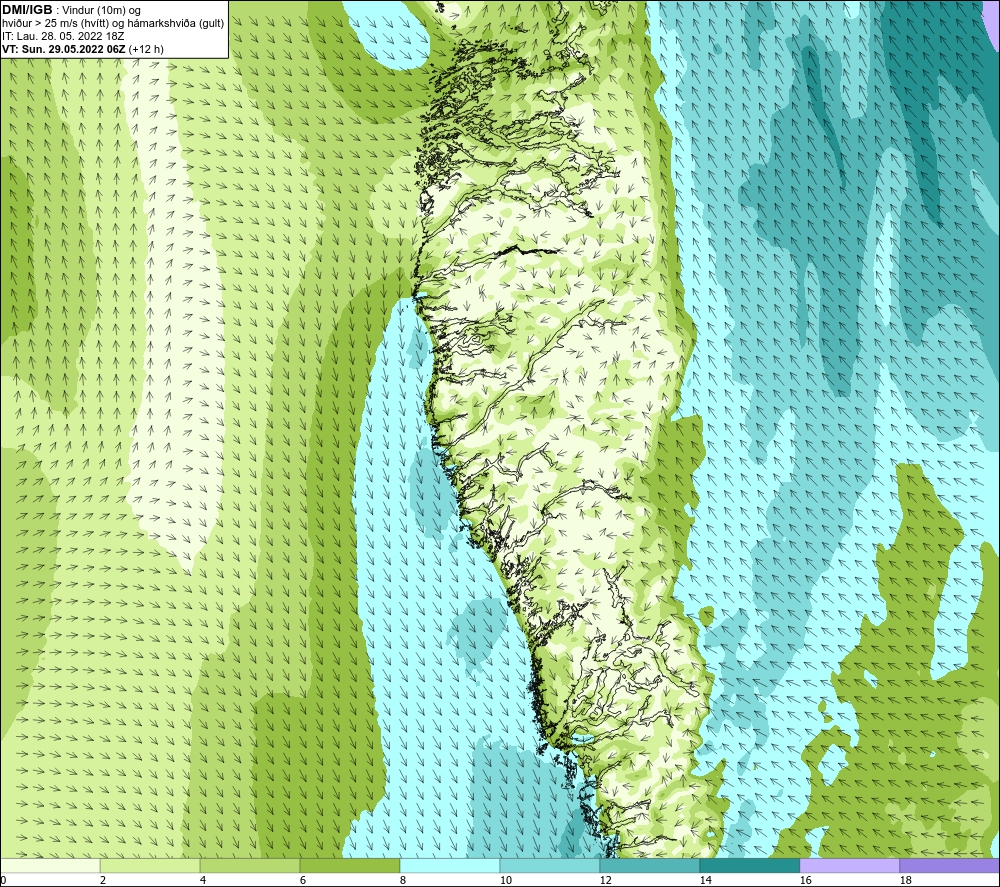Click the 8–10 m/s pale cyan legend swatch
The height and width of the screenshot is (887, 1000).
450,865
